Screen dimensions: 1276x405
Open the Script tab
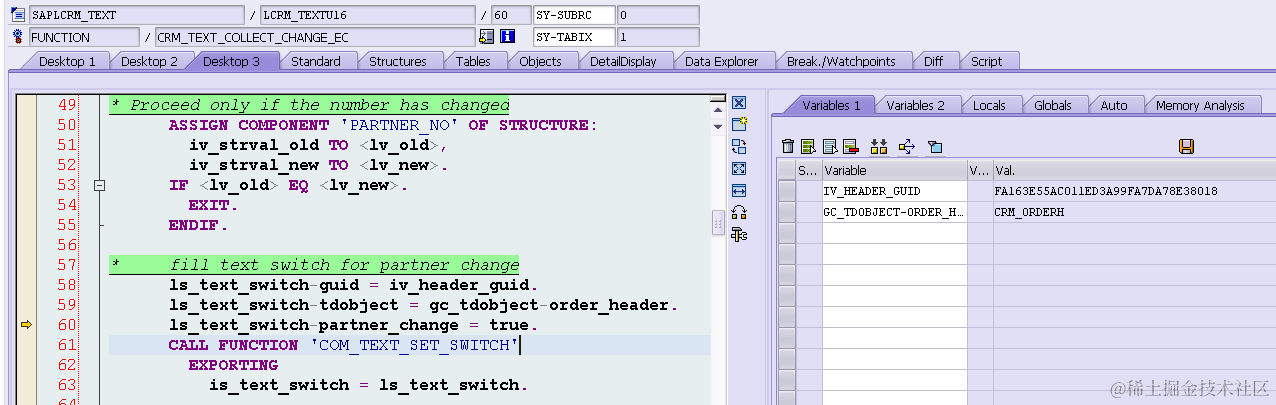(x=986, y=61)
